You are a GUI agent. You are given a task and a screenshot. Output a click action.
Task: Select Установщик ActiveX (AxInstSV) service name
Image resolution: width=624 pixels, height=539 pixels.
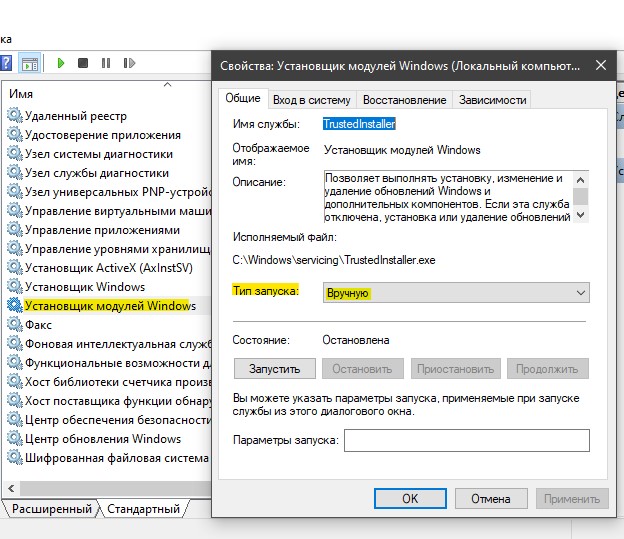click(x=109, y=268)
